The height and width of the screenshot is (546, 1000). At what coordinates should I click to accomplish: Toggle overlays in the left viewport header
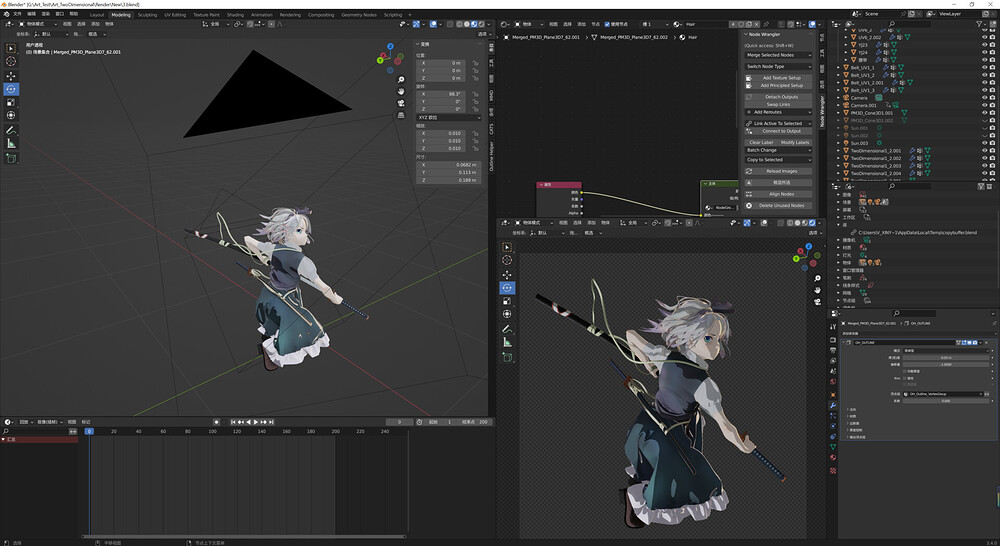point(433,24)
